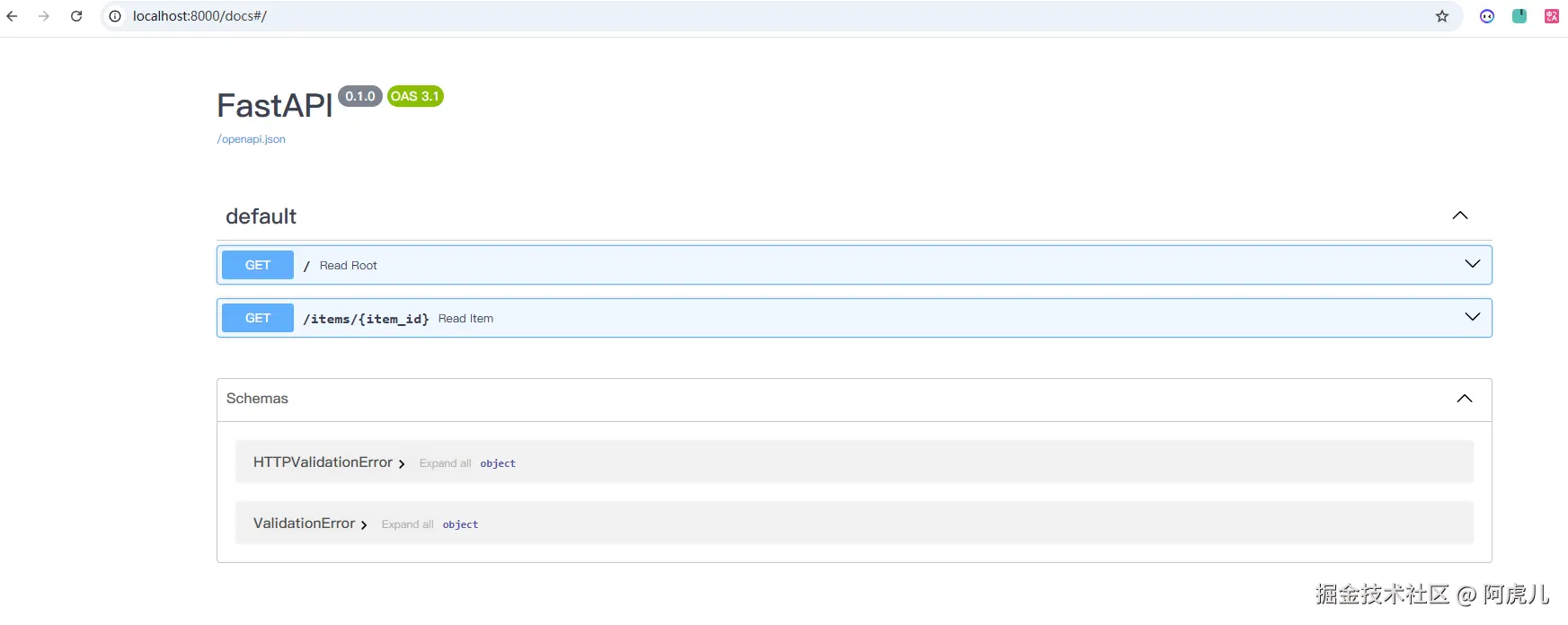This screenshot has height=625, width=1568.
Task: Click Expand all next to ValidationError
Action: click(407, 524)
